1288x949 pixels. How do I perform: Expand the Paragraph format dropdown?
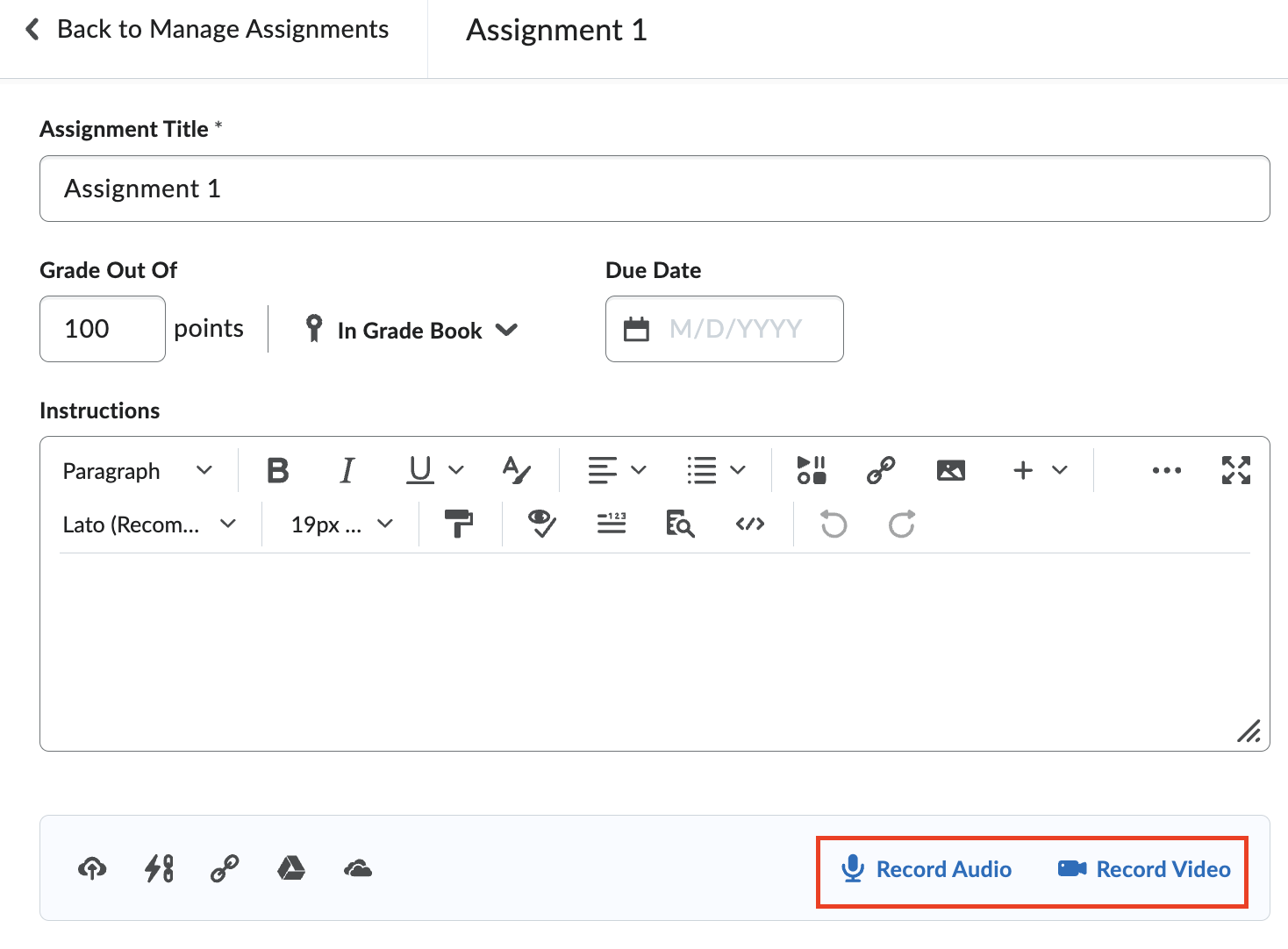(x=138, y=471)
